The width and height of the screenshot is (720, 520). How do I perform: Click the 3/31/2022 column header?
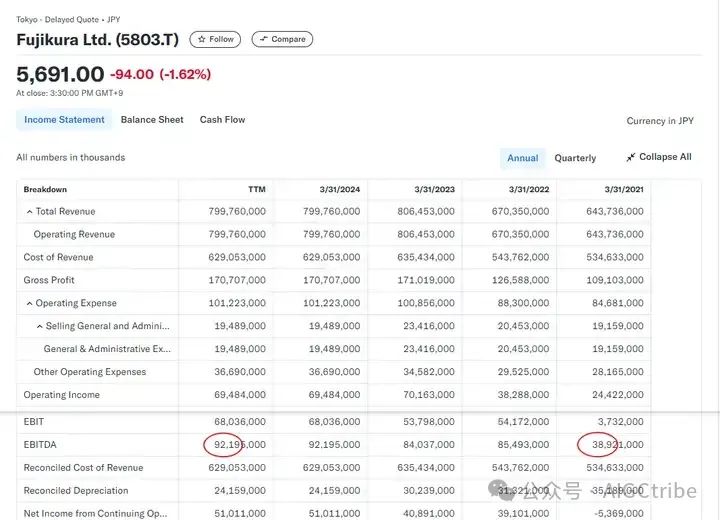pyautogui.click(x=529, y=189)
